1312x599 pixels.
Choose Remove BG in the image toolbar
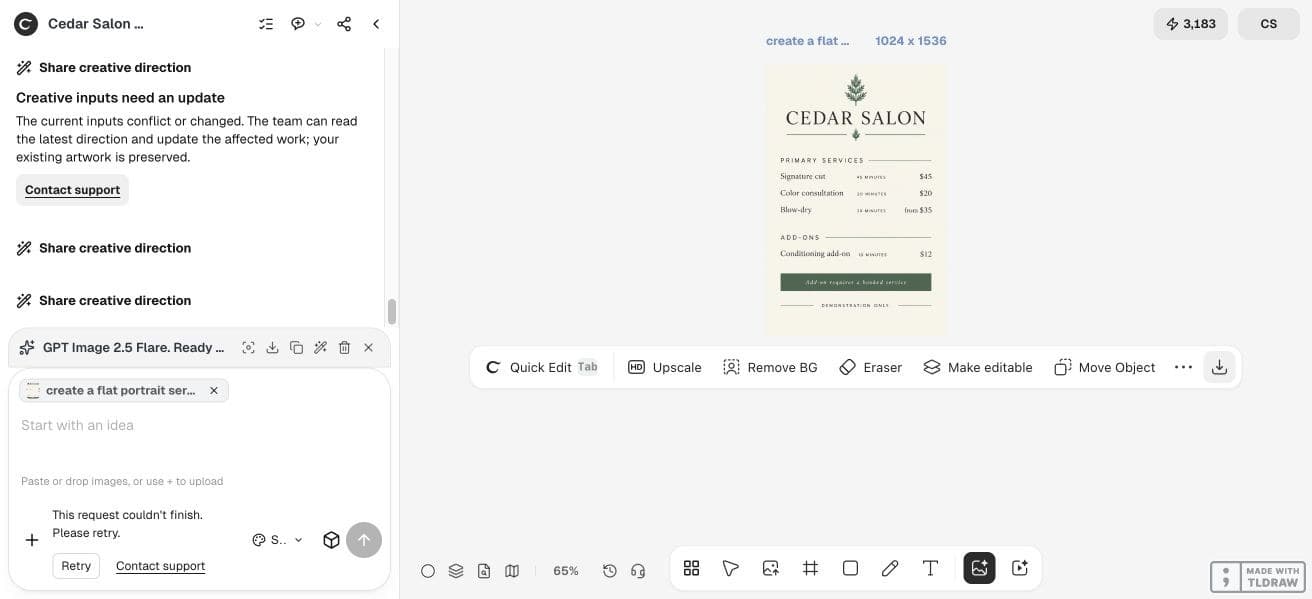769,367
